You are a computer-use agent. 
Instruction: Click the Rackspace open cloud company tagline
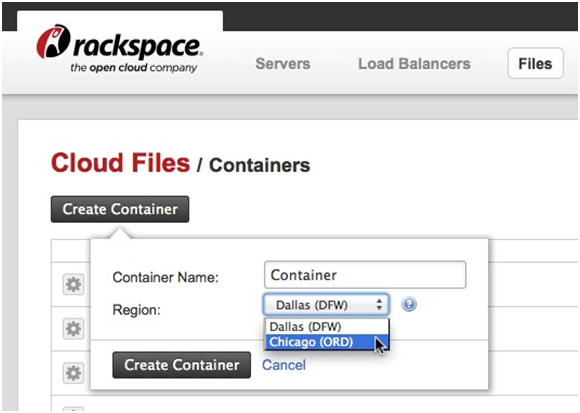[x=134, y=68]
